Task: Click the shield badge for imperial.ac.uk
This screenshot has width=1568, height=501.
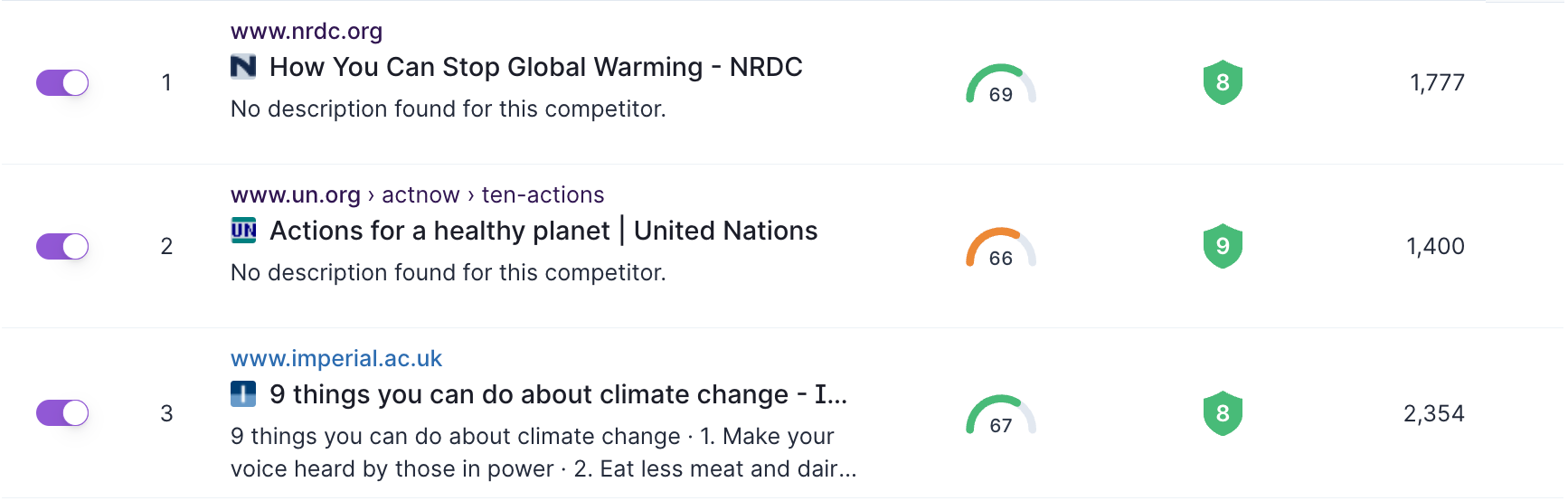Action: (x=1223, y=413)
